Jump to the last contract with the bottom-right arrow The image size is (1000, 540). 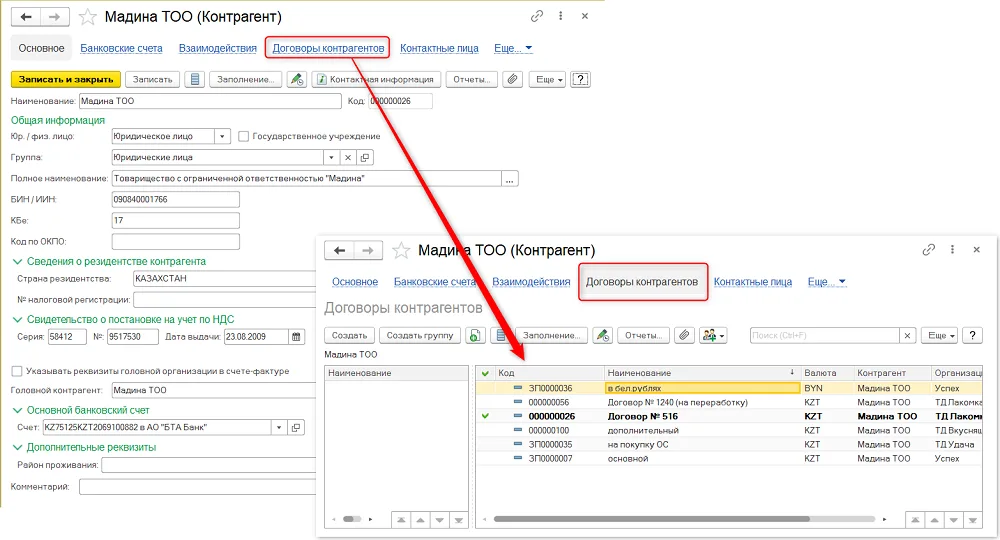tap(972, 520)
